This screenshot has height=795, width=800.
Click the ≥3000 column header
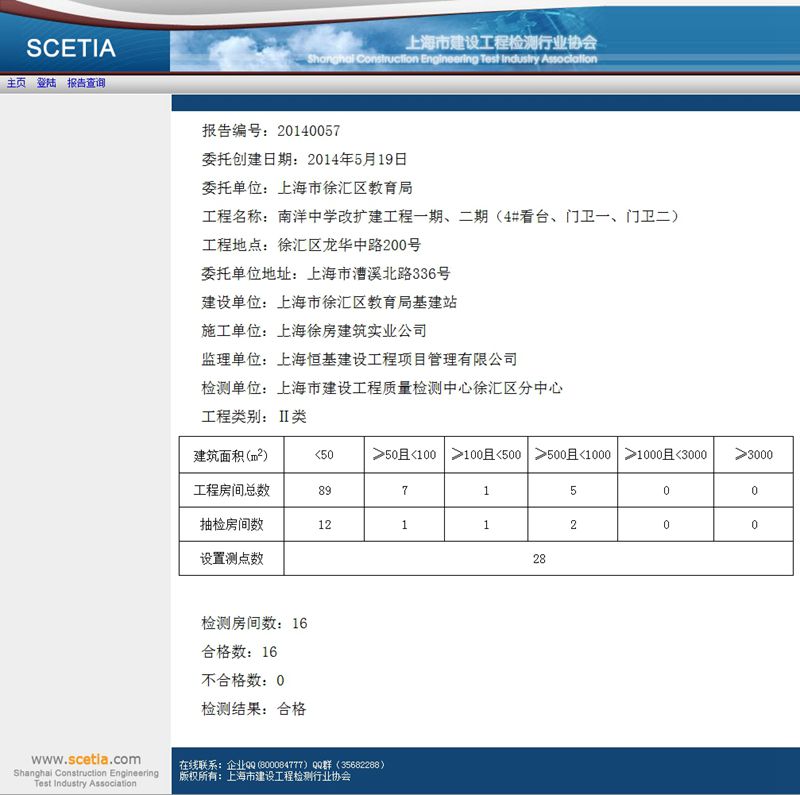[x=754, y=455]
